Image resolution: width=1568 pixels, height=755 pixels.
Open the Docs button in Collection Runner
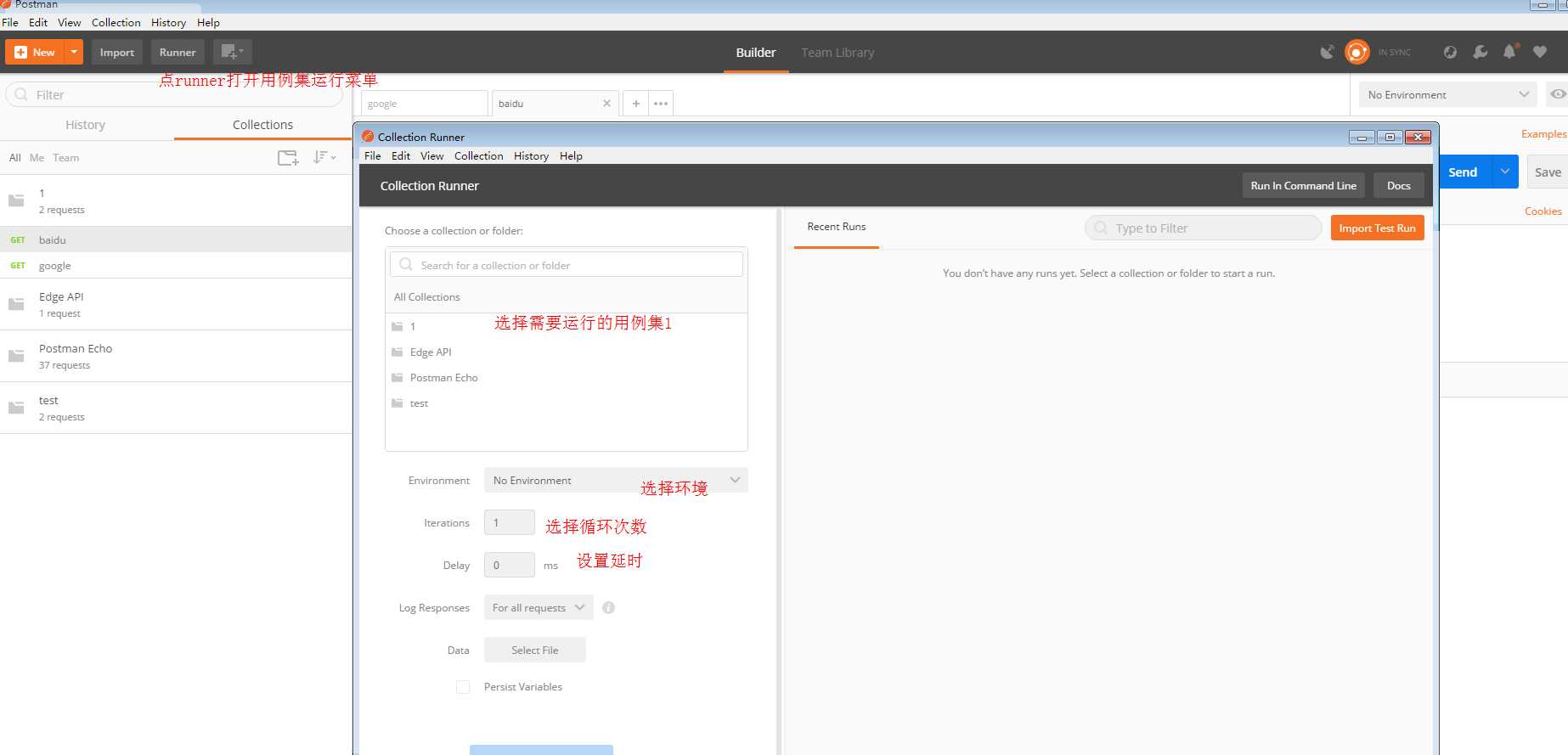(x=1398, y=185)
